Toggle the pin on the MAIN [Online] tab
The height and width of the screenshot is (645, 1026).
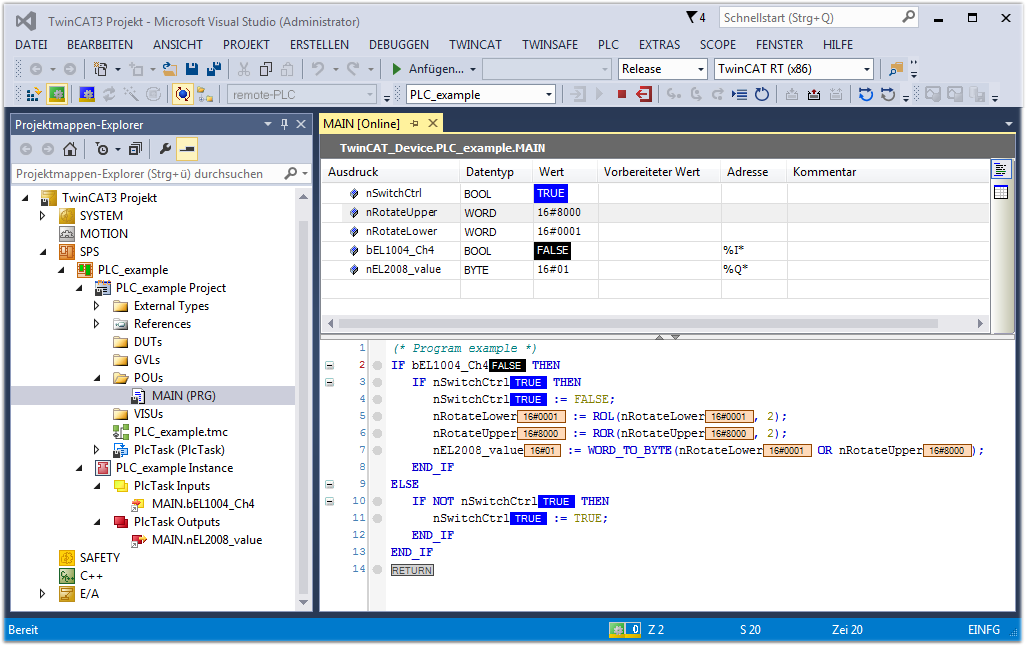(x=414, y=124)
